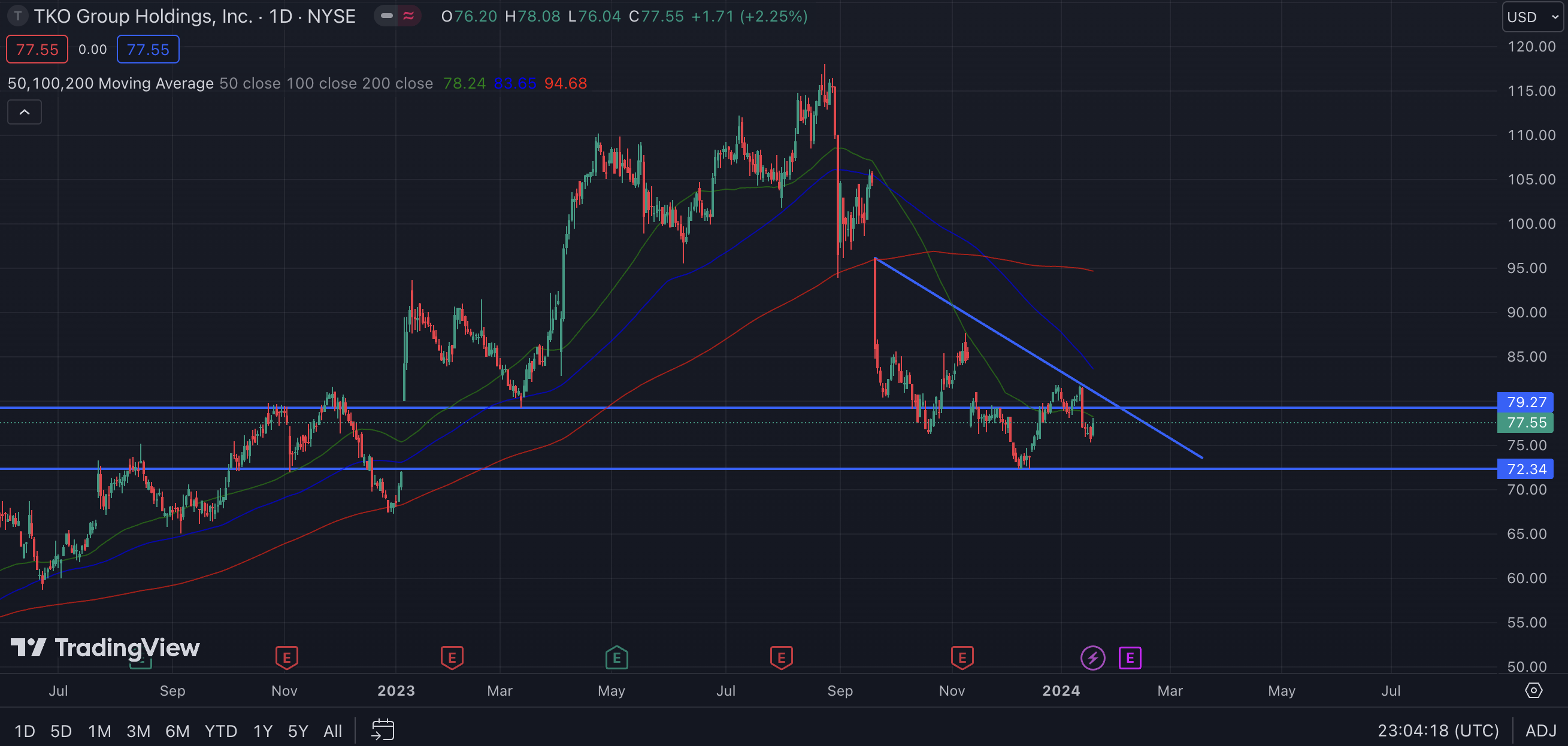This screenshot has height=746, width=1568.
Task: Select the 1D time range
Action: tap(25, 731)
